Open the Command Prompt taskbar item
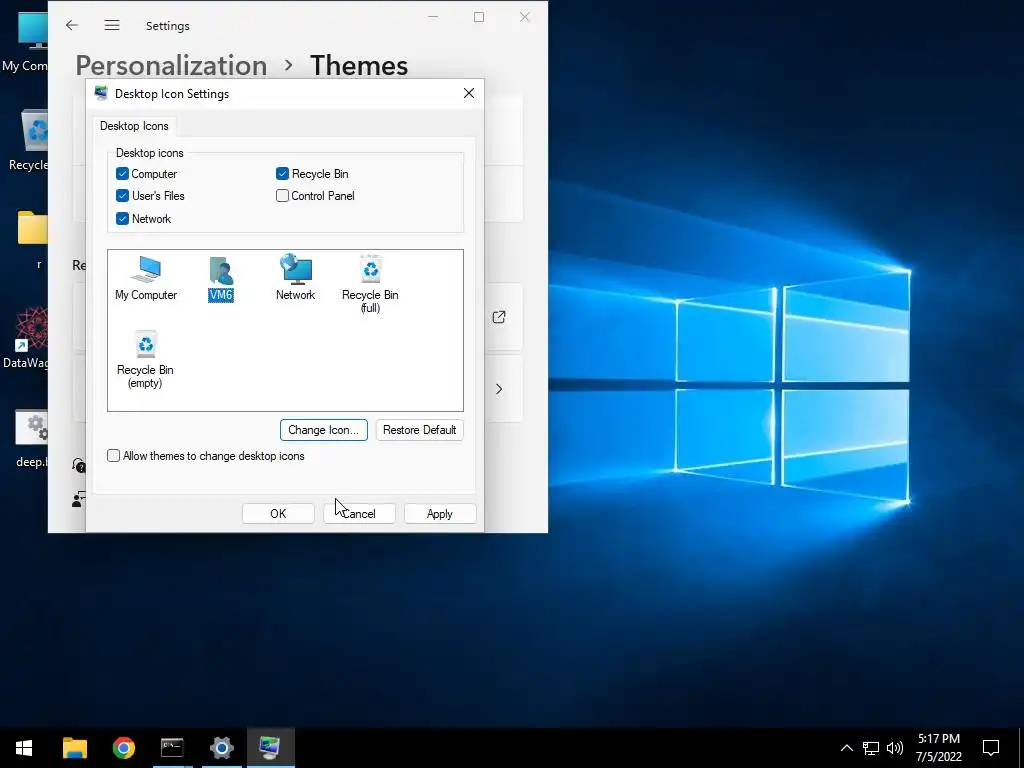 [x=172, y=748]
